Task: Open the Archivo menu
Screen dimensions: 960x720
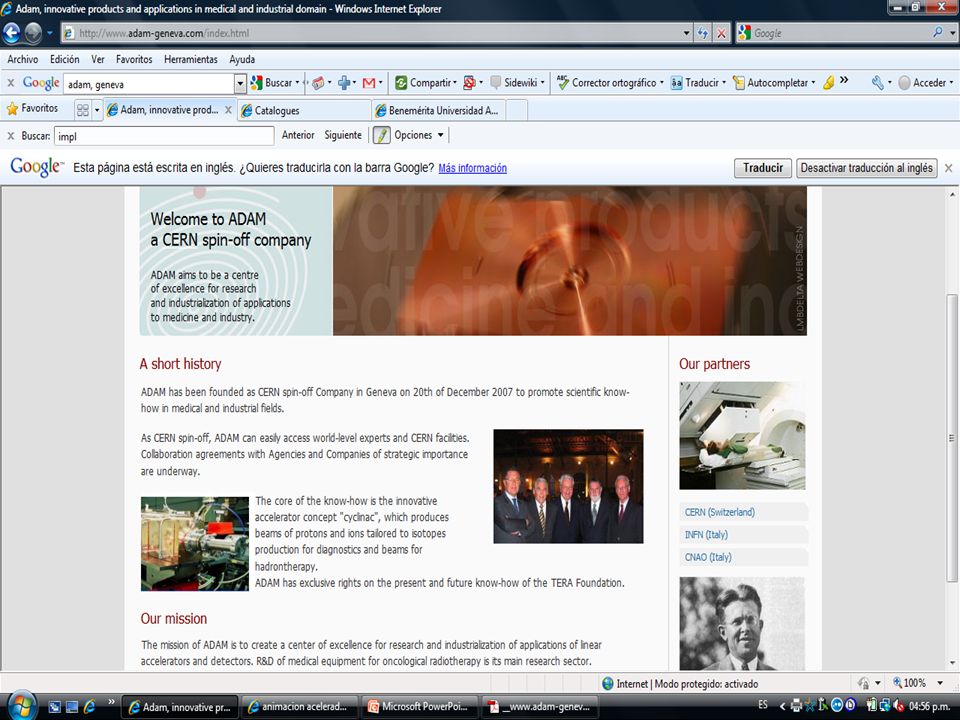Action: click(23, 59)
